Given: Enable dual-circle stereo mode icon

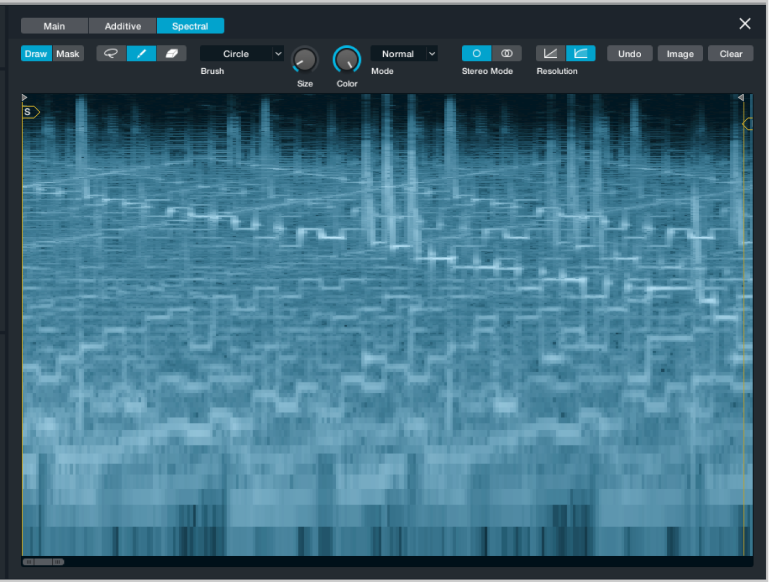Looking at the screenshot, I should [x=506, y=54].
